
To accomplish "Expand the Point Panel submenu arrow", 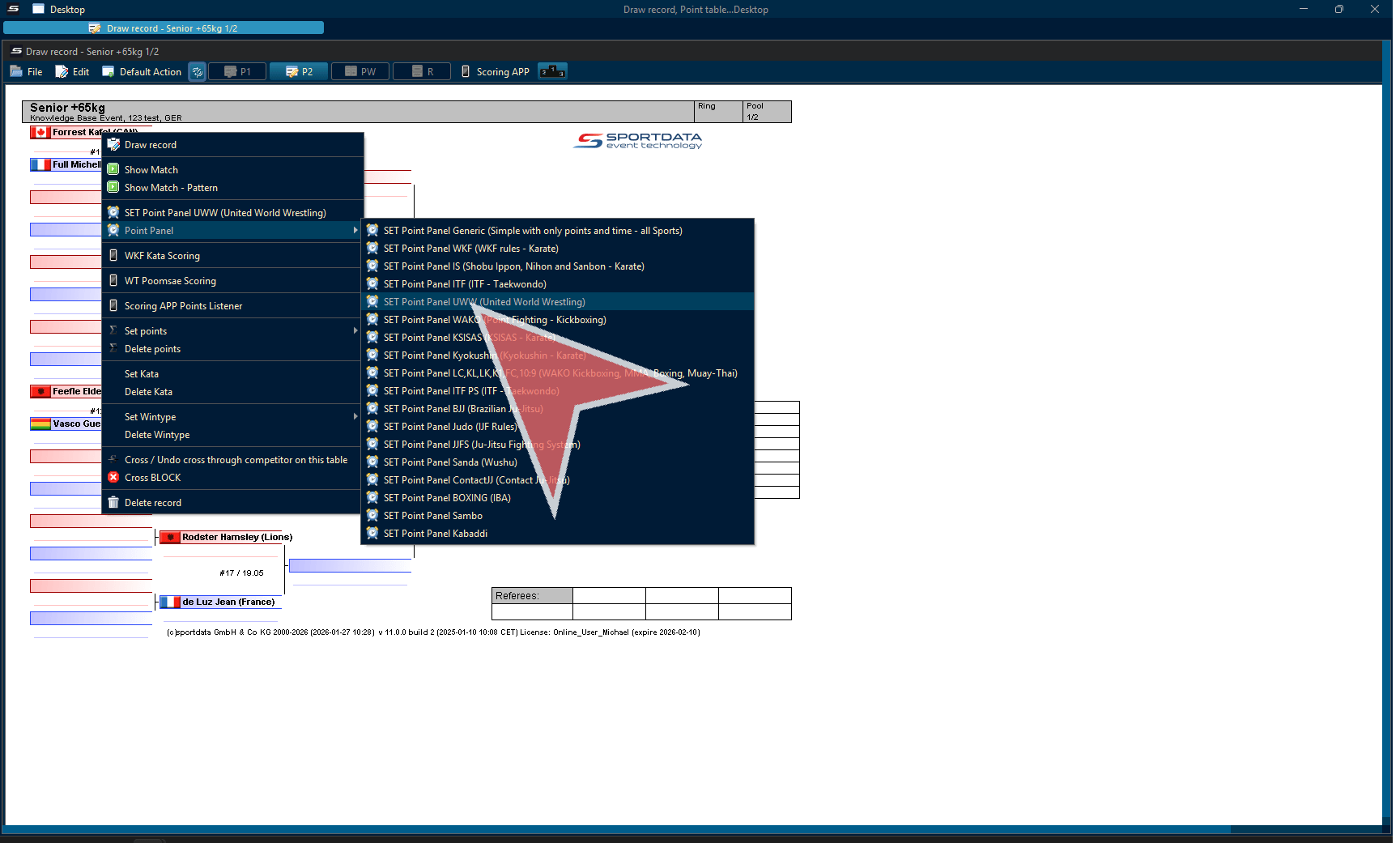I will 355,231.
